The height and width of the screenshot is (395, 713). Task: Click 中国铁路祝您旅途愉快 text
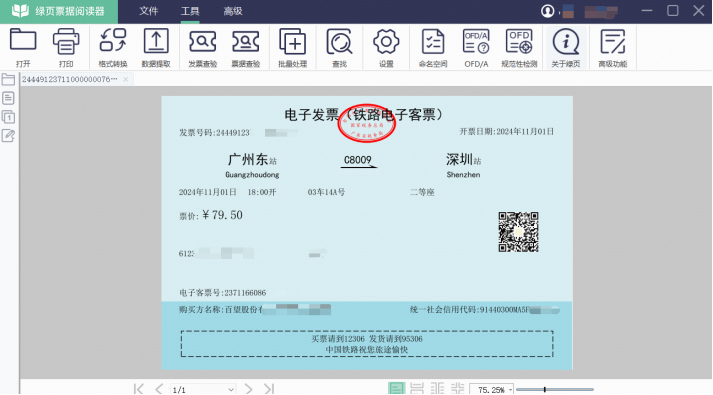[367, 350]
